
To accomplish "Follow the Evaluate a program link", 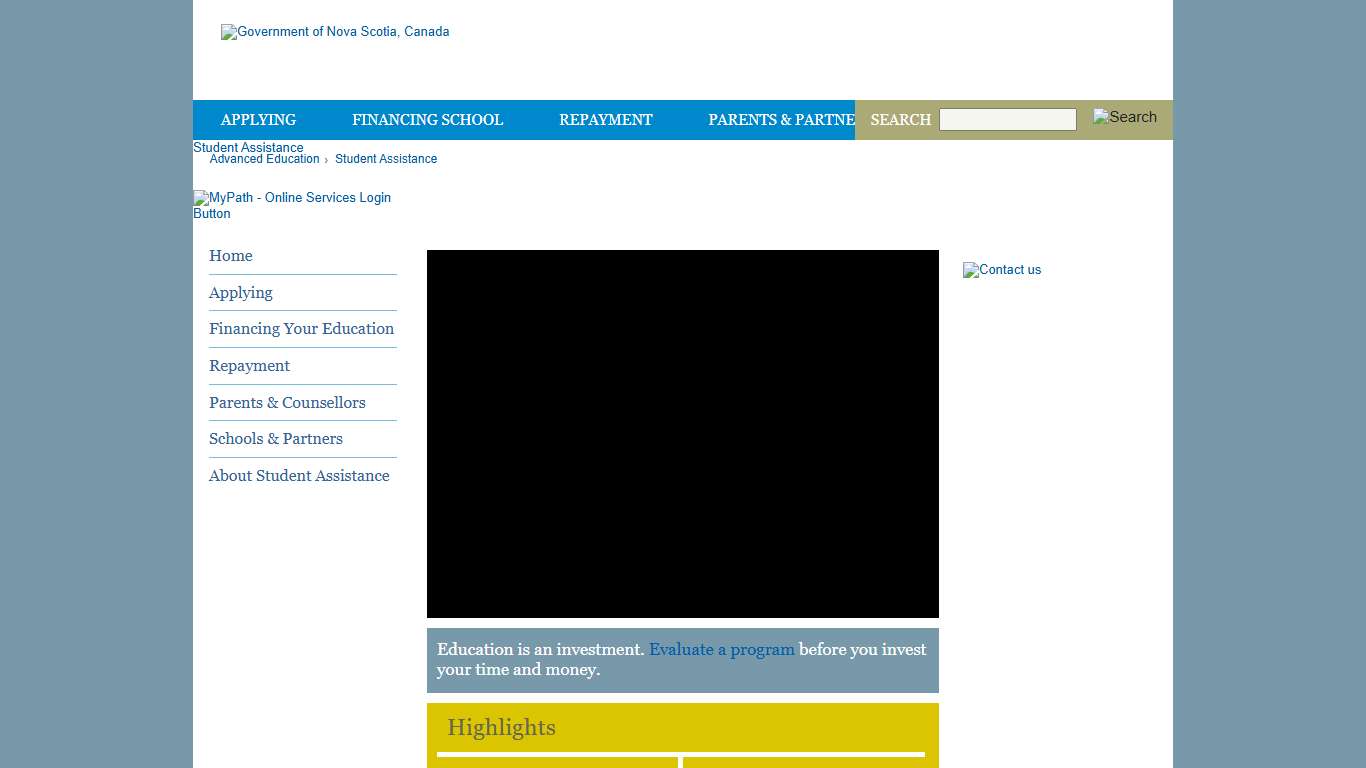I will click(721, 649).
